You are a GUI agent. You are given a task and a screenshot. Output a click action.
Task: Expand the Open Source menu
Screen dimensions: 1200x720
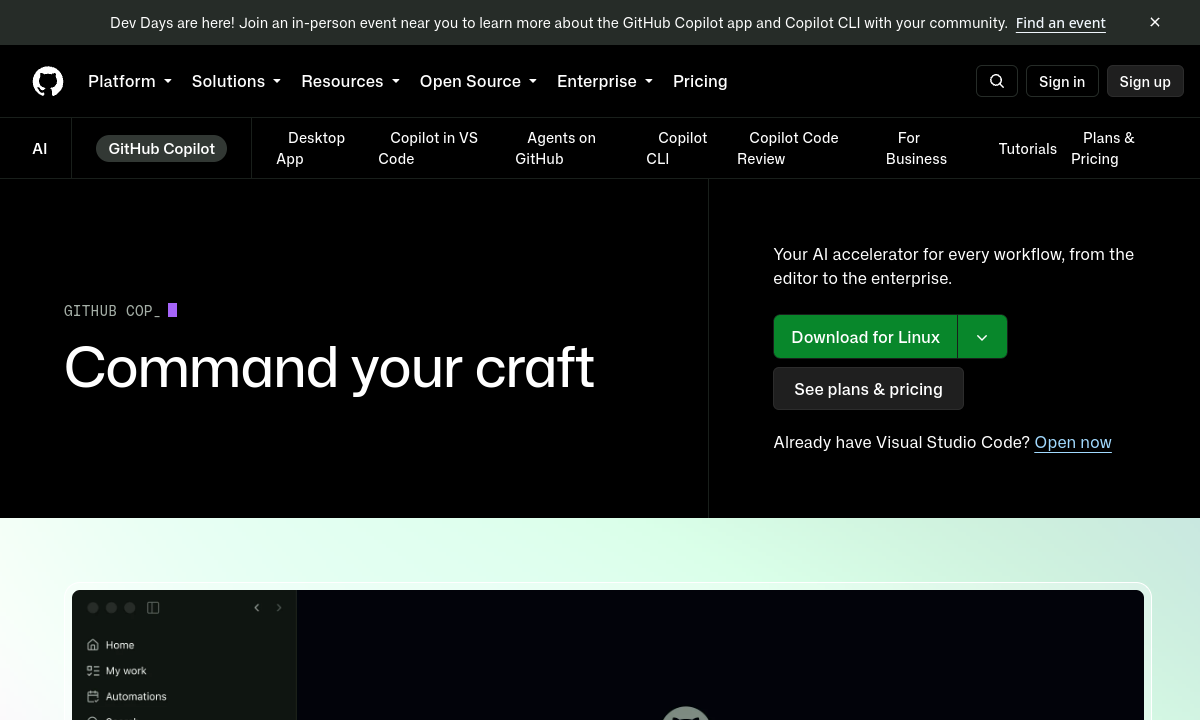(x=478, y=81)
